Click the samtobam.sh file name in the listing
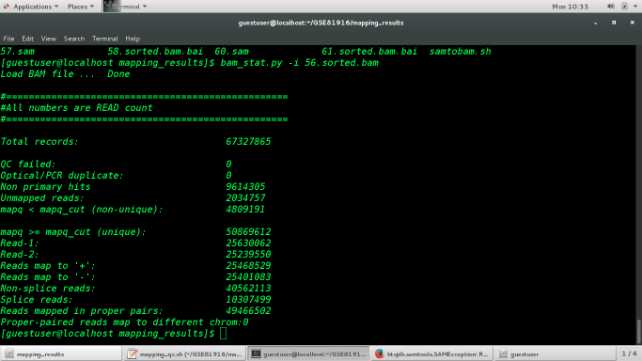Screen dimensions: 642x361 (460, 52)
